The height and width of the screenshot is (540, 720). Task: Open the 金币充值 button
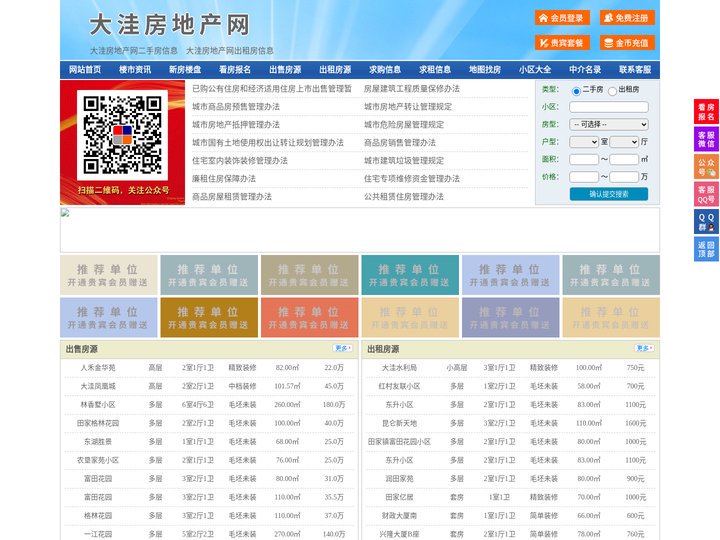pos(627,43)
